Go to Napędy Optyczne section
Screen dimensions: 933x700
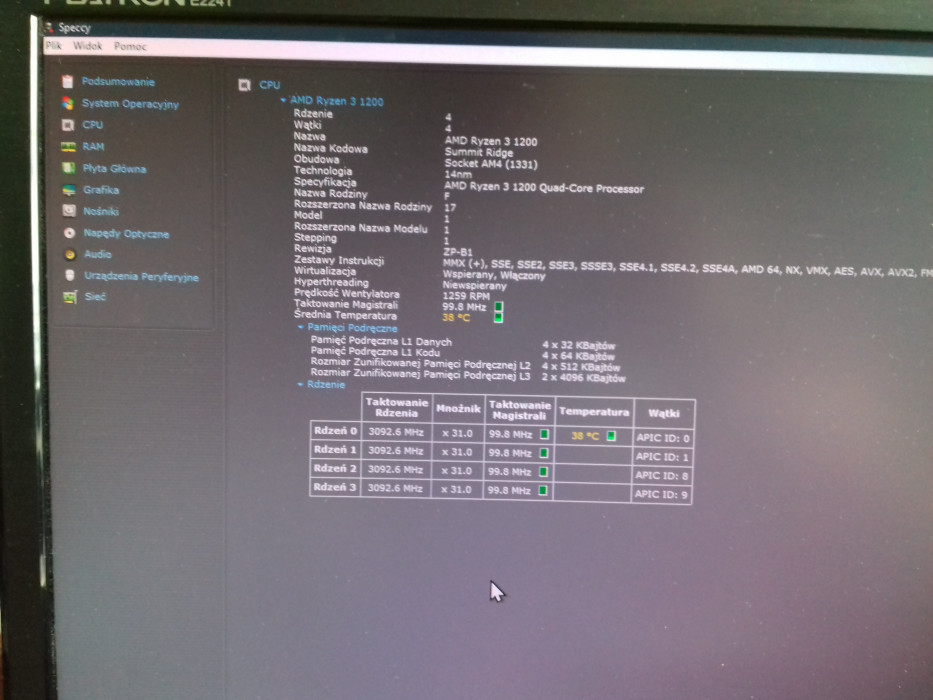[126, 233]
